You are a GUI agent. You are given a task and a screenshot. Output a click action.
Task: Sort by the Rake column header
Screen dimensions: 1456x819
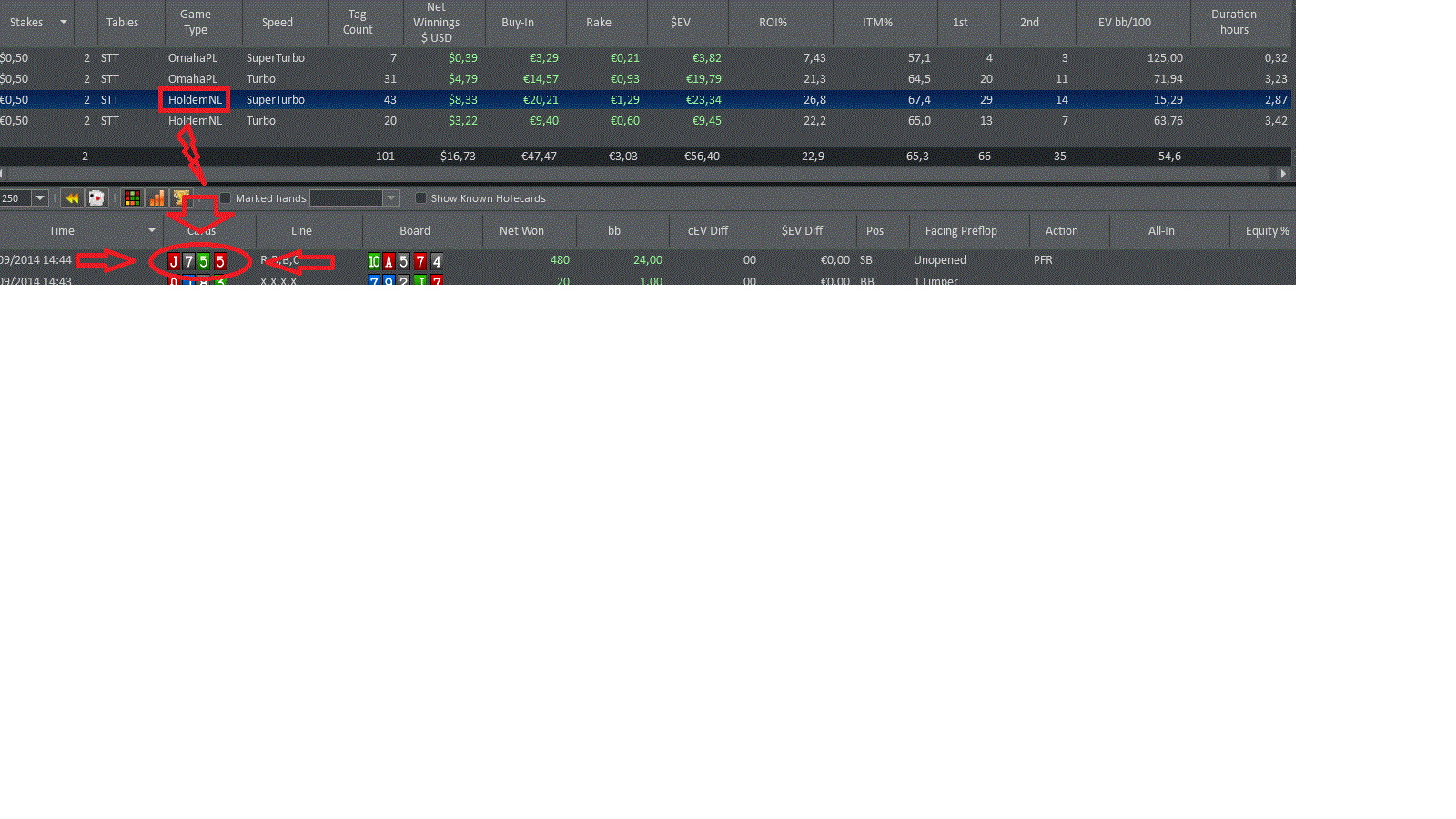[x=599, y=22]
